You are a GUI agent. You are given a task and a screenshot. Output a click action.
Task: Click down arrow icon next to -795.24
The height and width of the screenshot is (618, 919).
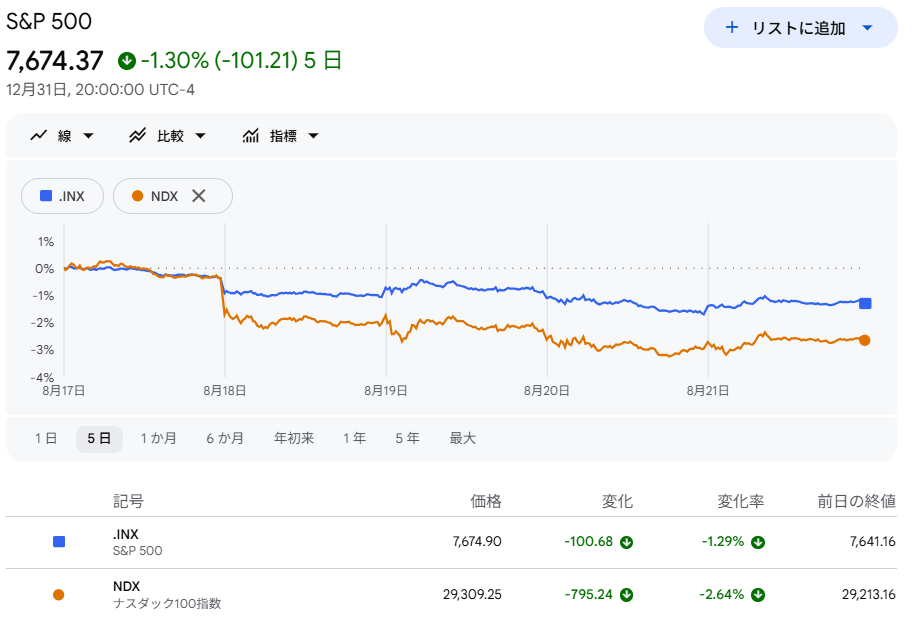click(x=627, y=595)
